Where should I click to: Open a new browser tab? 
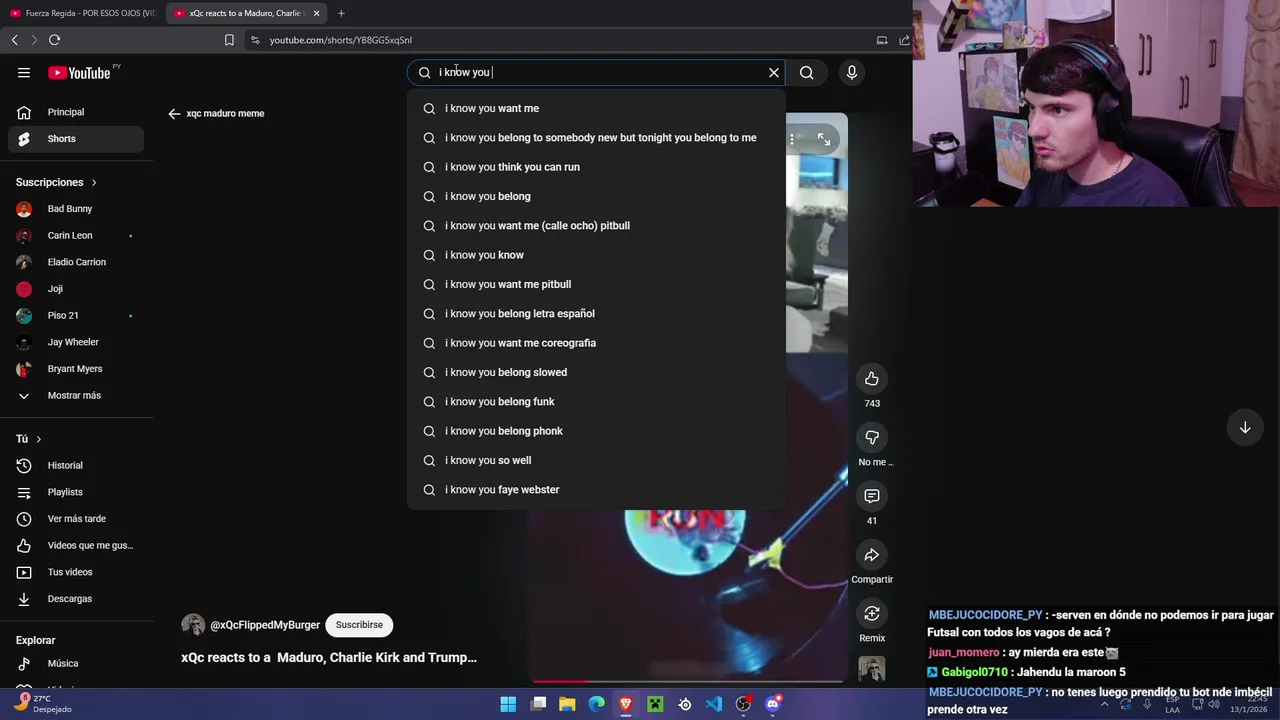click(x=341, y=13)
